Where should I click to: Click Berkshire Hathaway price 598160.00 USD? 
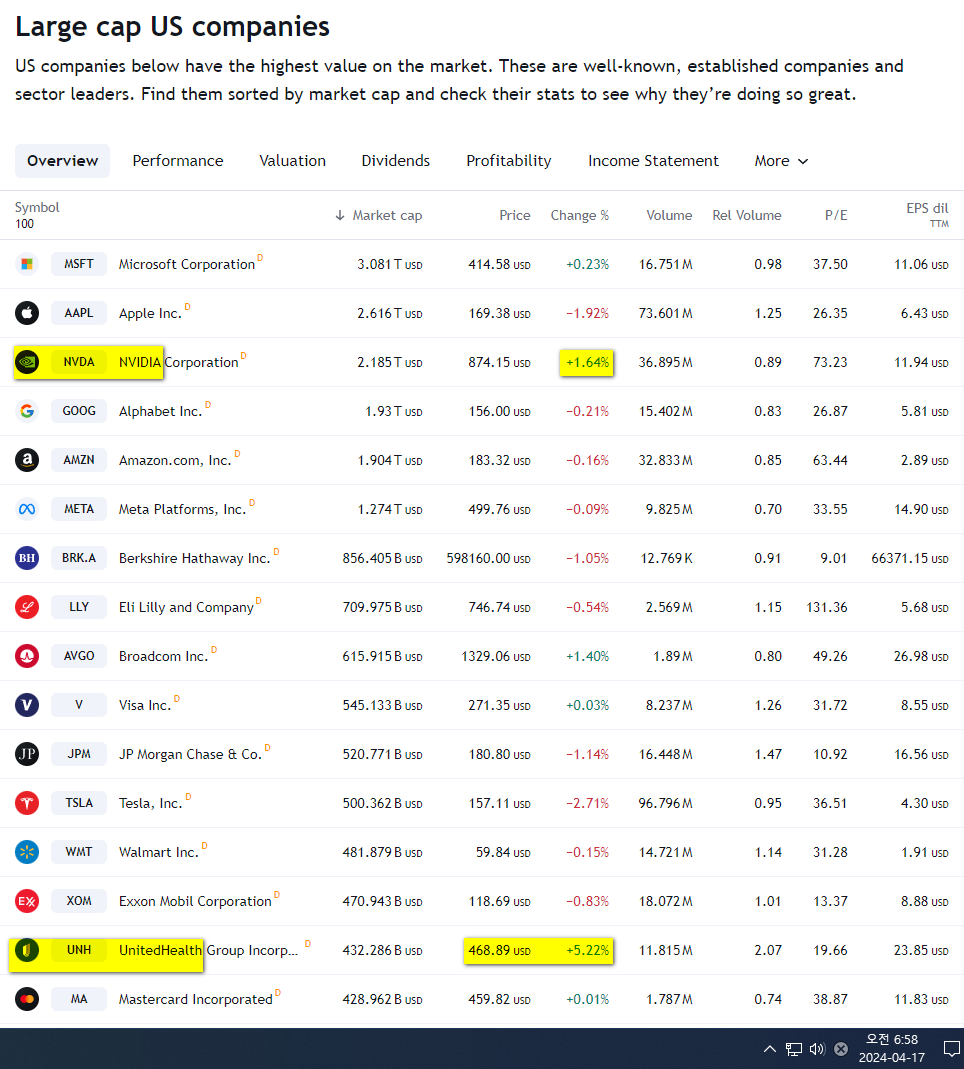point(488,558)
